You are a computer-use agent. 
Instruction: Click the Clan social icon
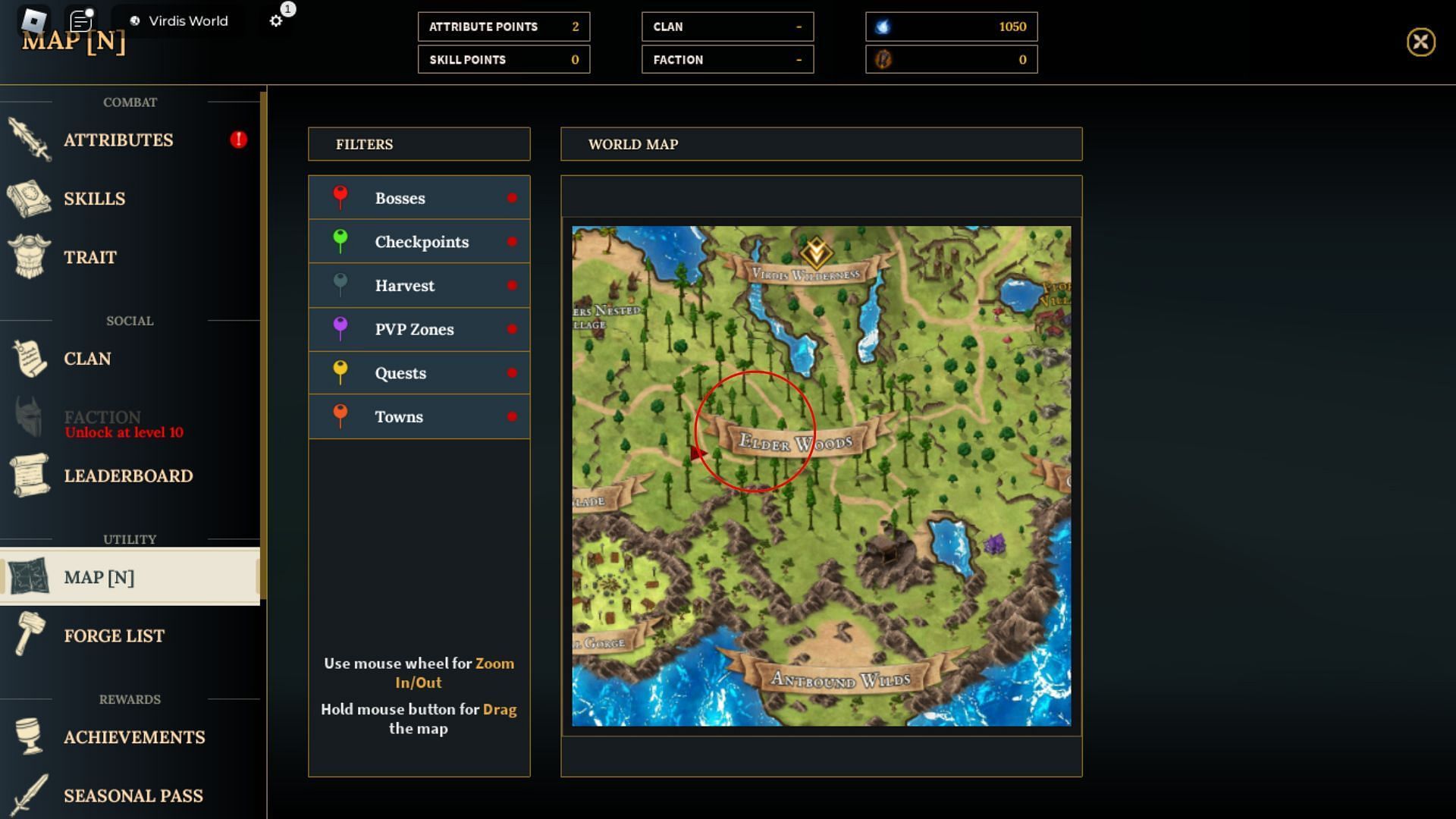[x=29, y=357]
